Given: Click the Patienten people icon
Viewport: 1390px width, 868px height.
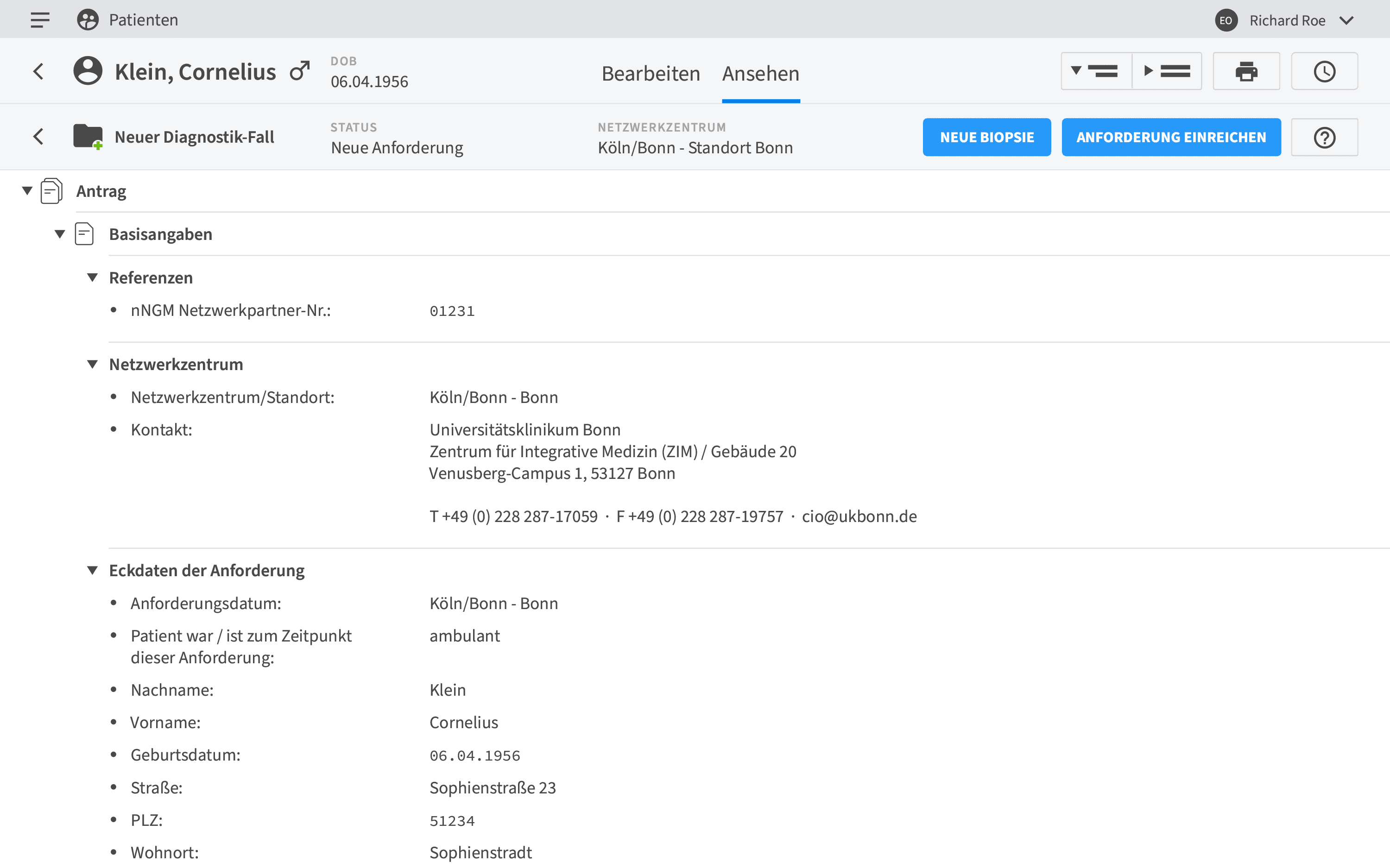Looking at the screenshot, I should pyautogui.click(x=87, y=19).
